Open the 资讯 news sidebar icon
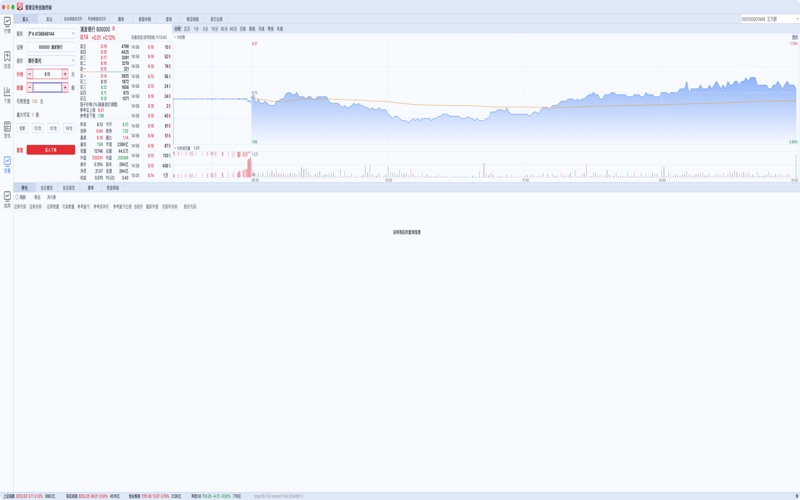The image size is (800, 500). click(7, 130)
